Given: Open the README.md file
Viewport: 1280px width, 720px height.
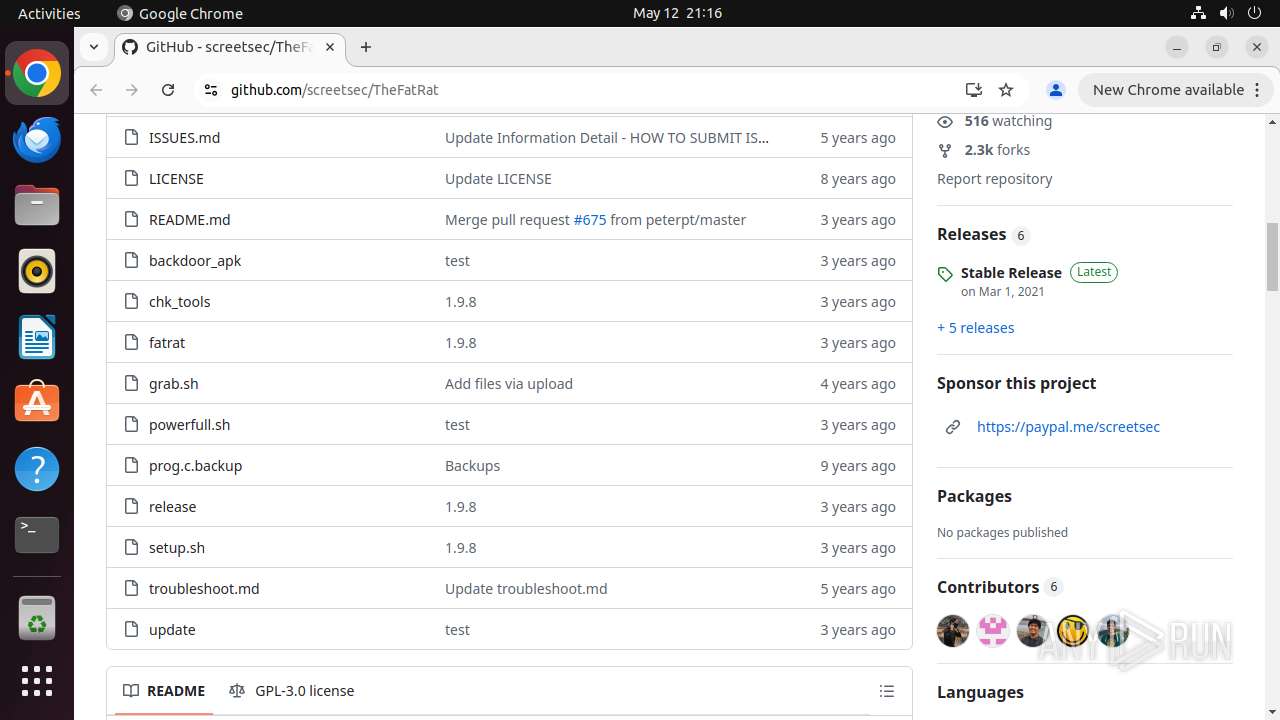Looking at the screenshot, I should point(189,220).
